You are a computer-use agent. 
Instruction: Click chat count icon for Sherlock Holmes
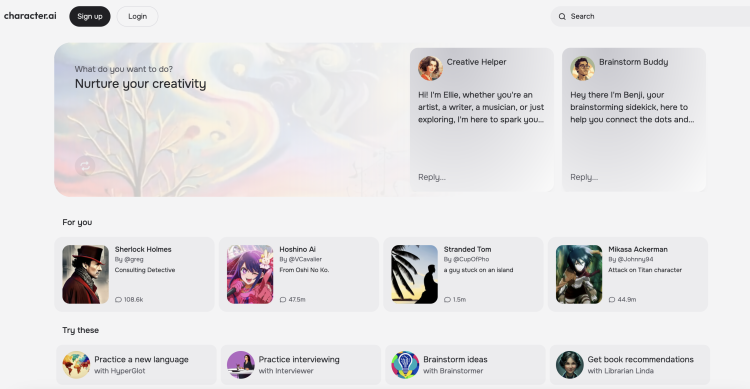118,300
